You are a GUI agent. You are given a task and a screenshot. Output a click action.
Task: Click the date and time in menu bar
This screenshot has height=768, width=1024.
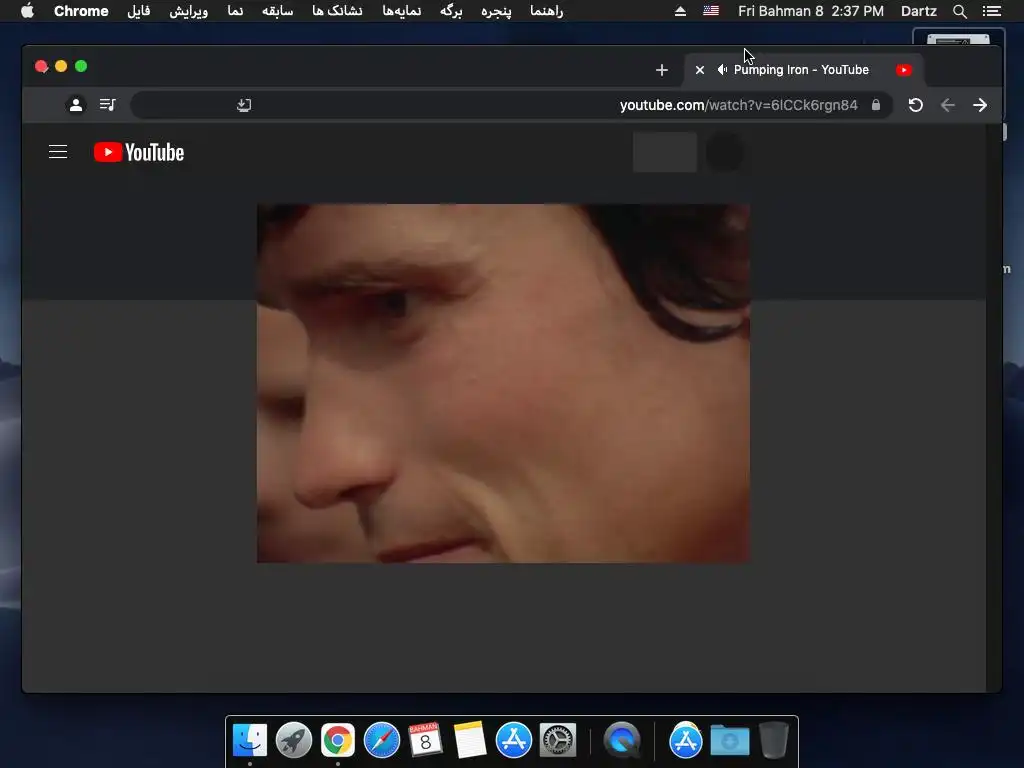tap(810, 11)
